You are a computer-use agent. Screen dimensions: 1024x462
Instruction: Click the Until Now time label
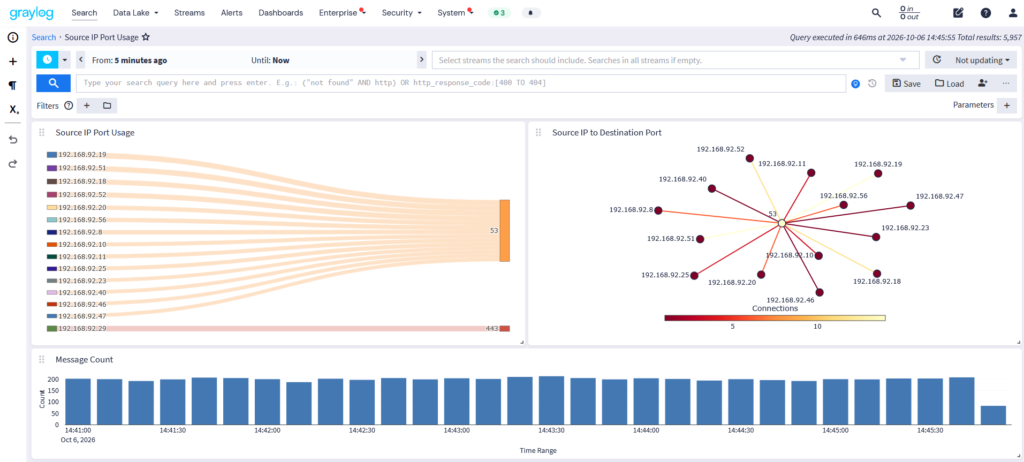tap(270, 60)
